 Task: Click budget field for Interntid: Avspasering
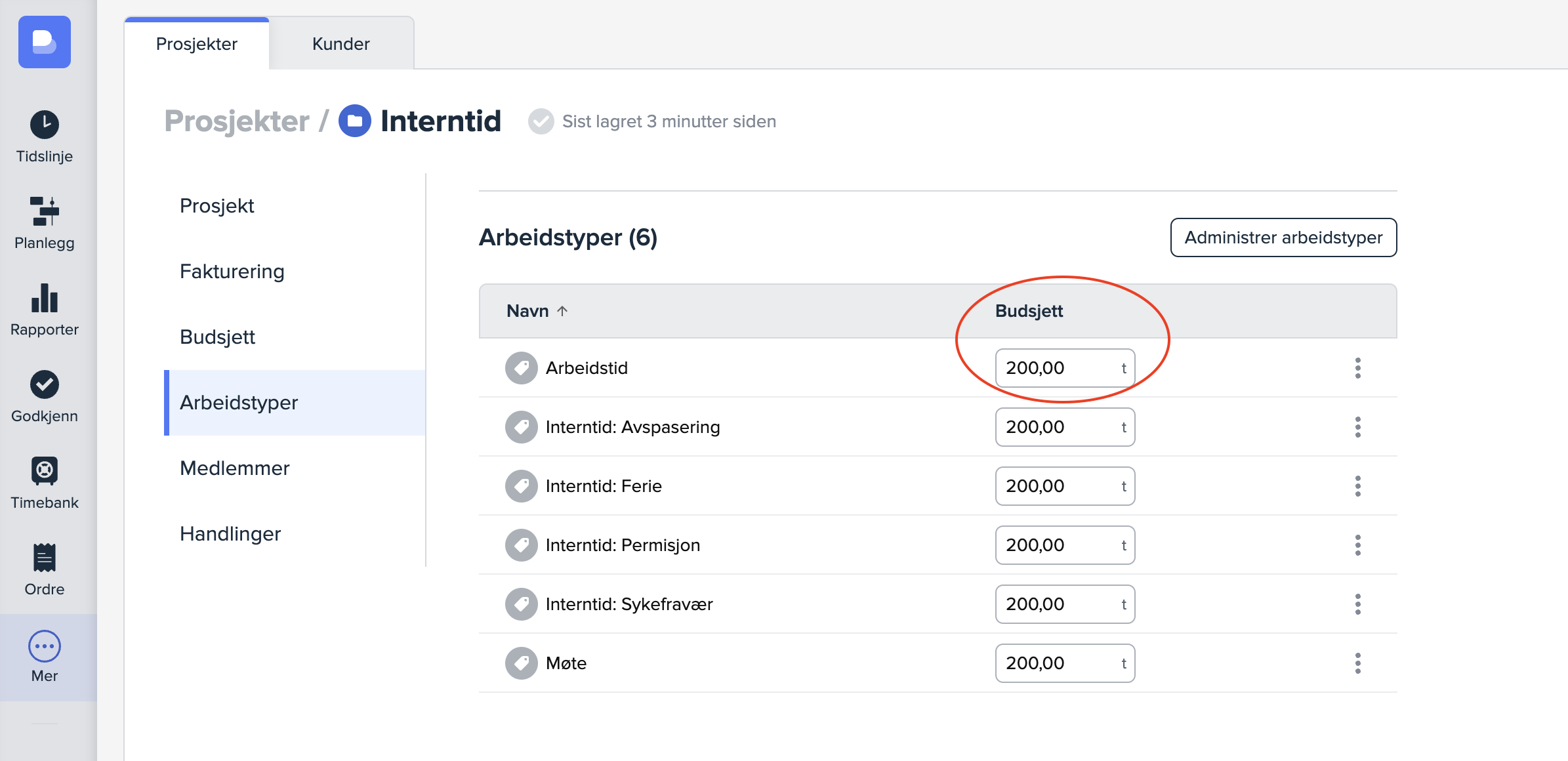(1056, 427)
